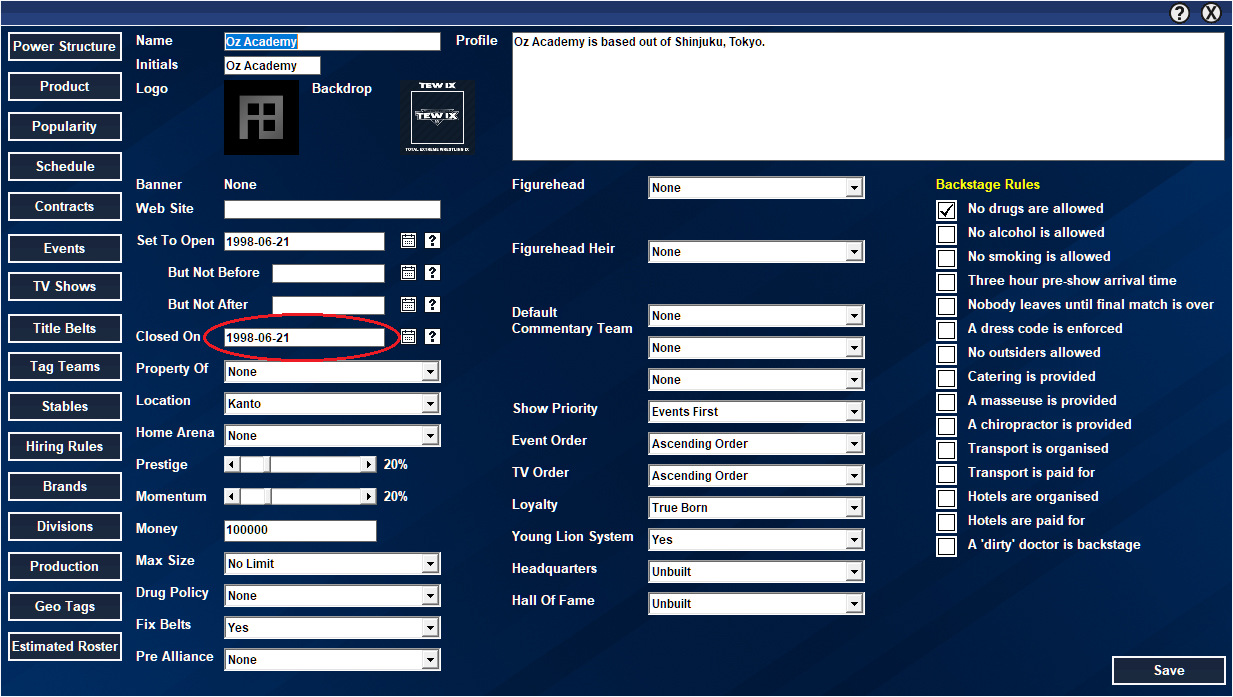Open the Power Structure section
Screen dimensions: 1233x697
click(x=65, y=47)
